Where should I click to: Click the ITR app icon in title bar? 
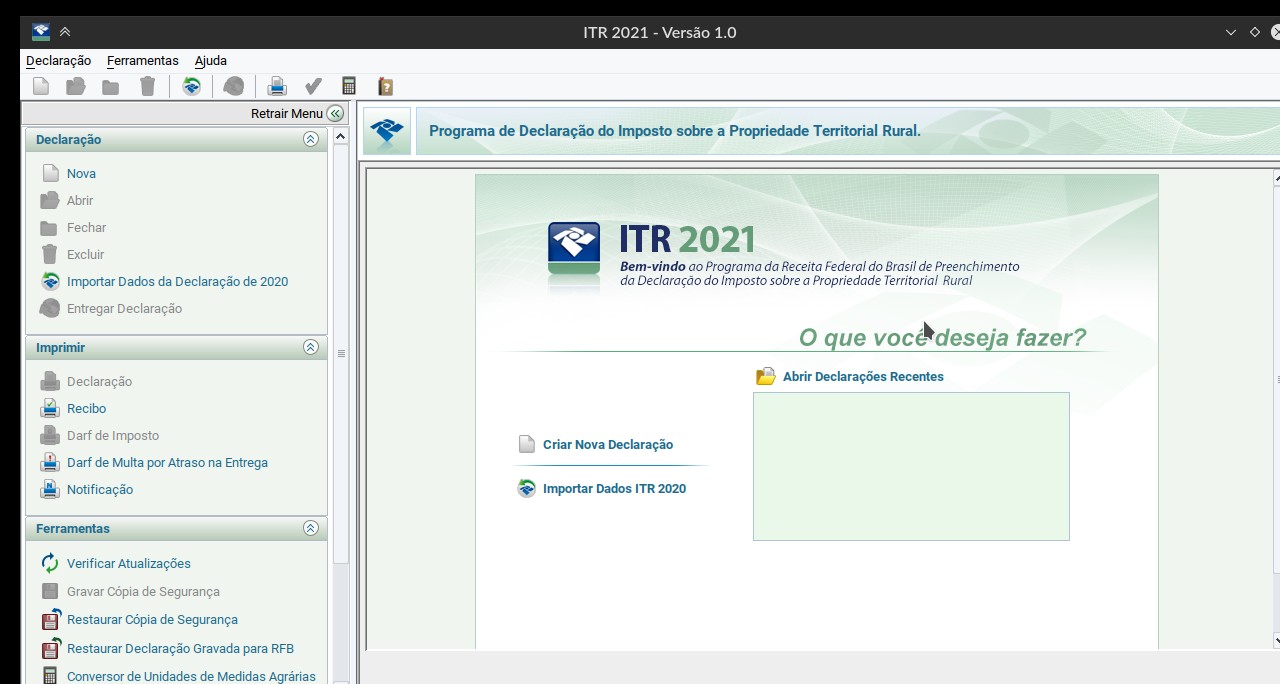coord(40,32)
